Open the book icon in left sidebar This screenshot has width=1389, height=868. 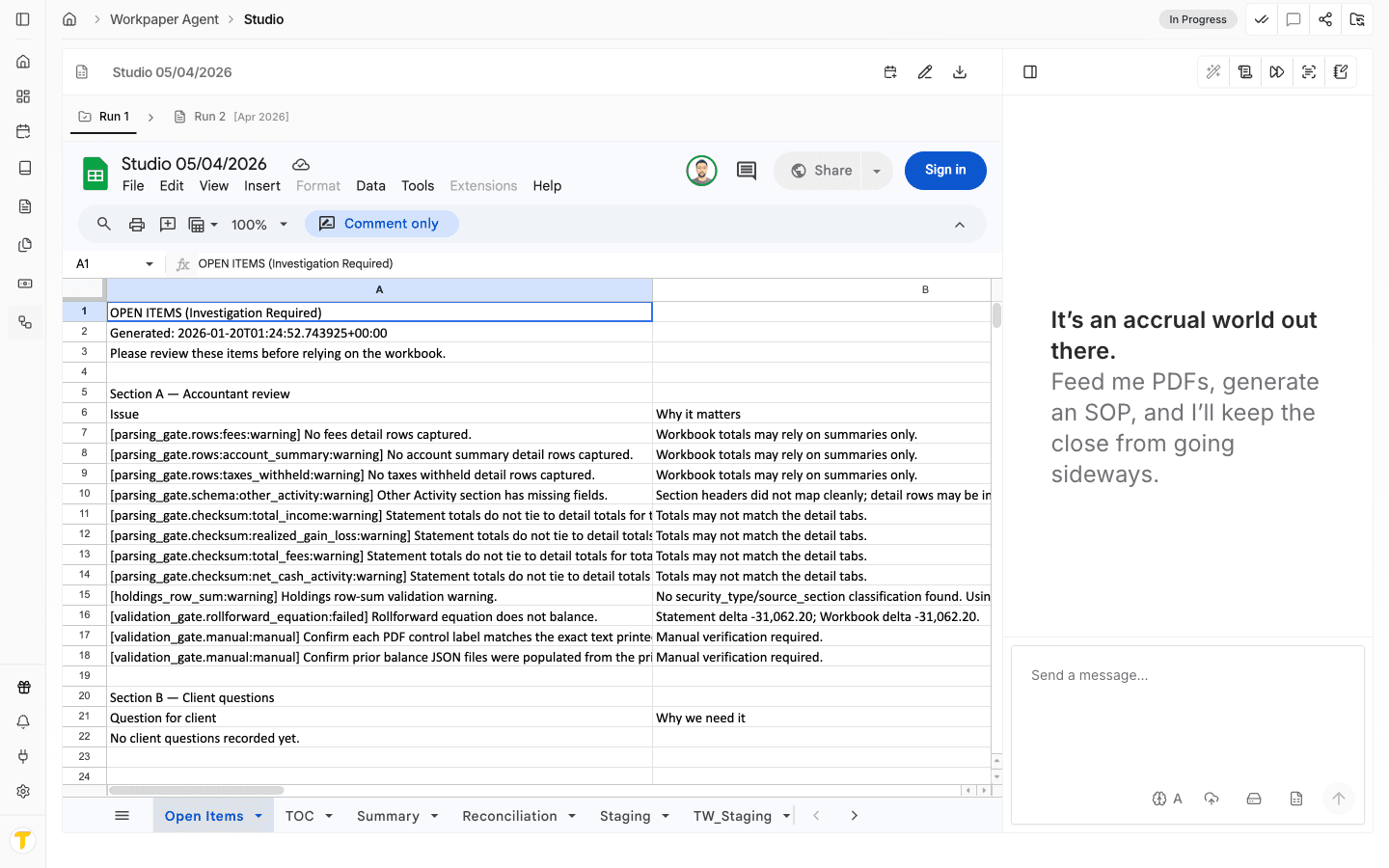point(23,168)
